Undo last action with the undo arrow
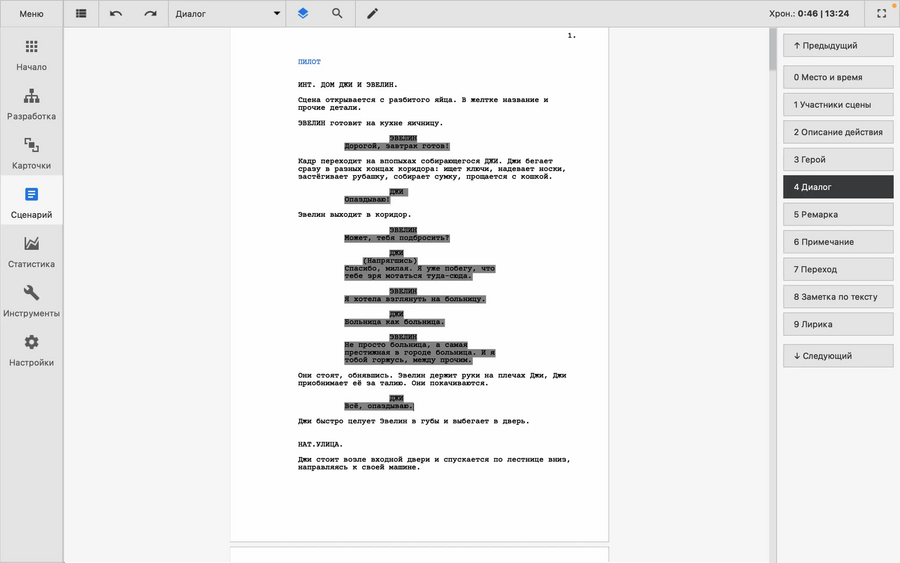 116,13
